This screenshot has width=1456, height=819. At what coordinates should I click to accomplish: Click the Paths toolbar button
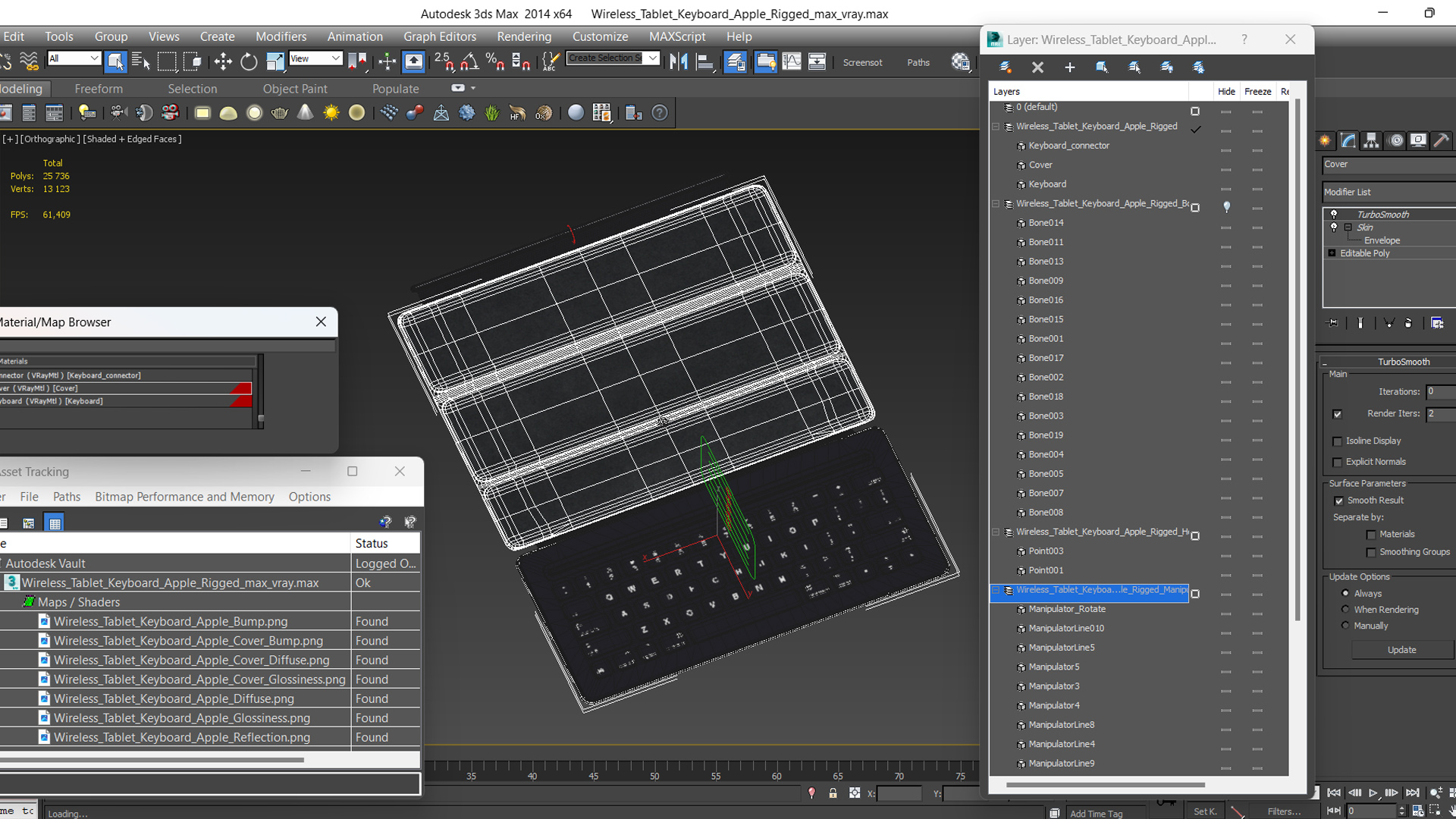pyautogui.click(x=918, y=62)
